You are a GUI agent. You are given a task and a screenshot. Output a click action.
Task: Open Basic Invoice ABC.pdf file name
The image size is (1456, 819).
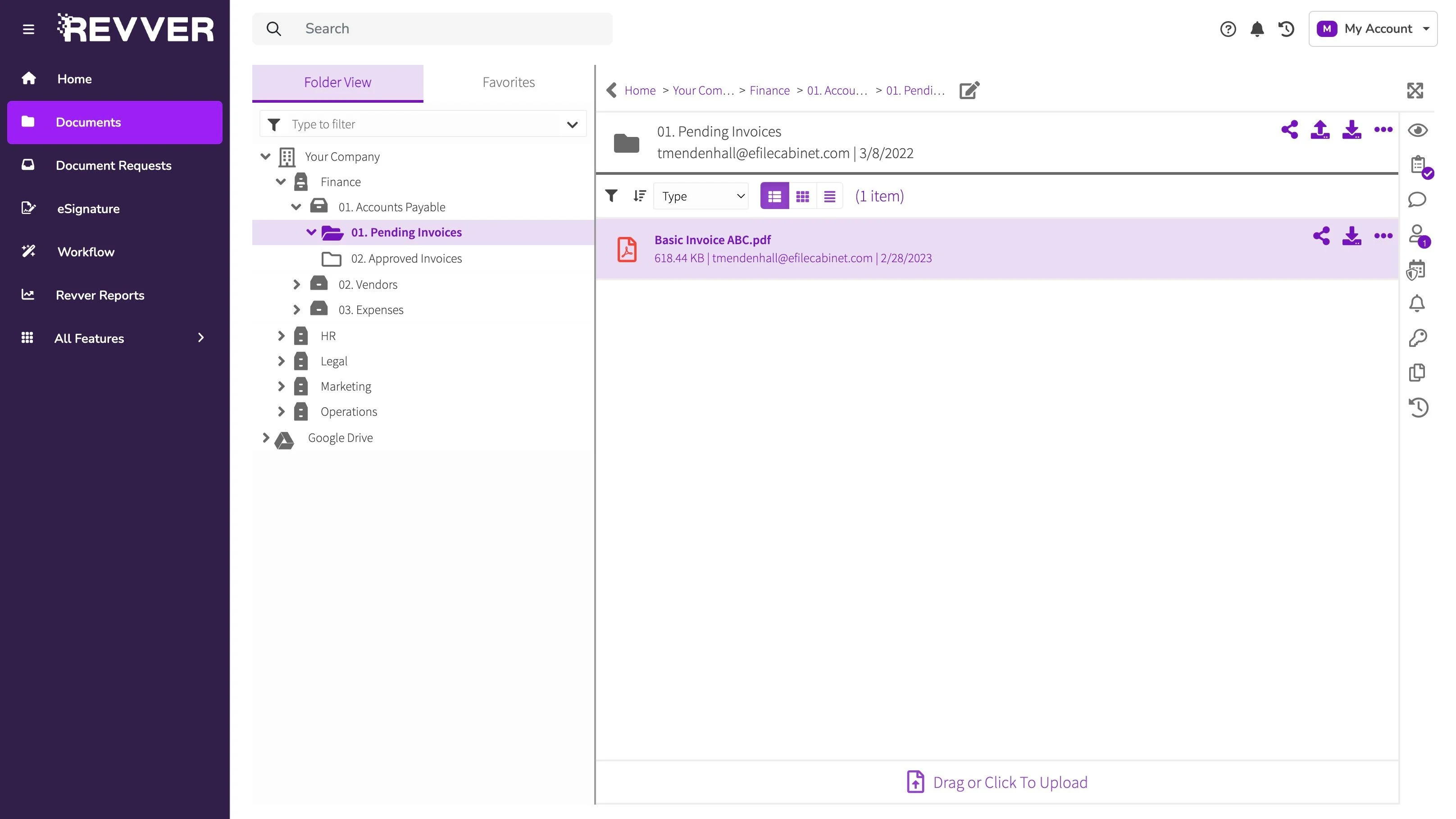click(x=712, y=240)
